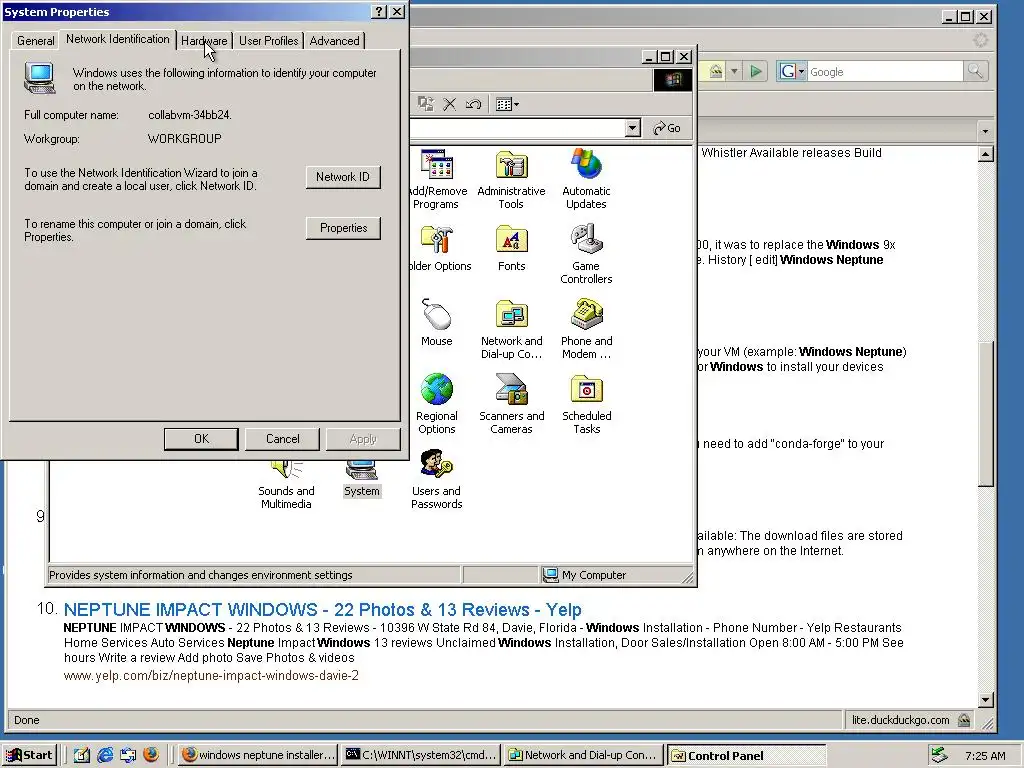Select the Network Identification tab
Screen dimensions: 1024x768
(118, 39)
